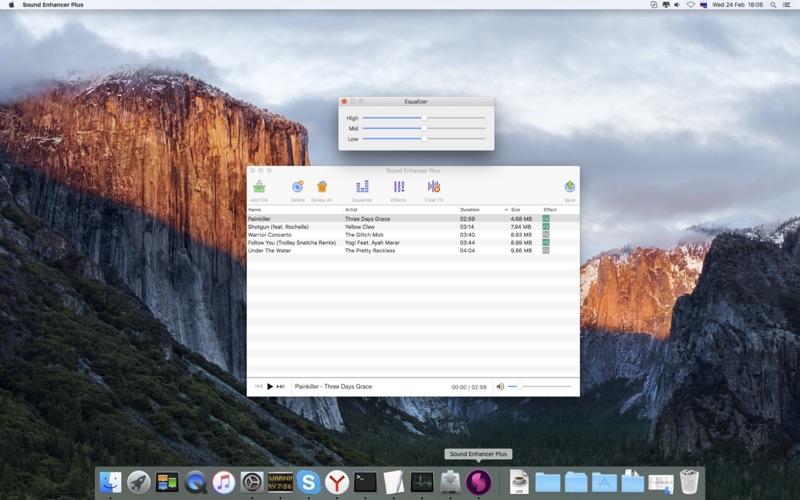Select the Shotgun (feat. Rochelle) track

click(413, 227)
